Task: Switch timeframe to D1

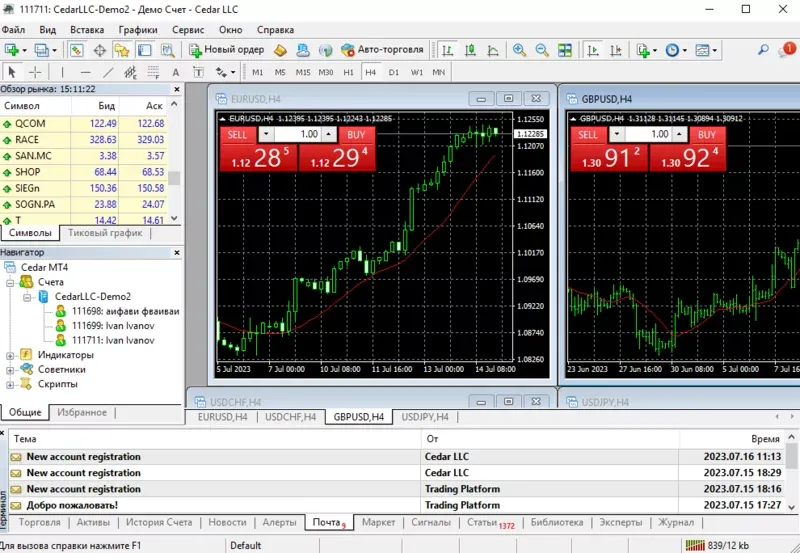Action: (394, 72)
